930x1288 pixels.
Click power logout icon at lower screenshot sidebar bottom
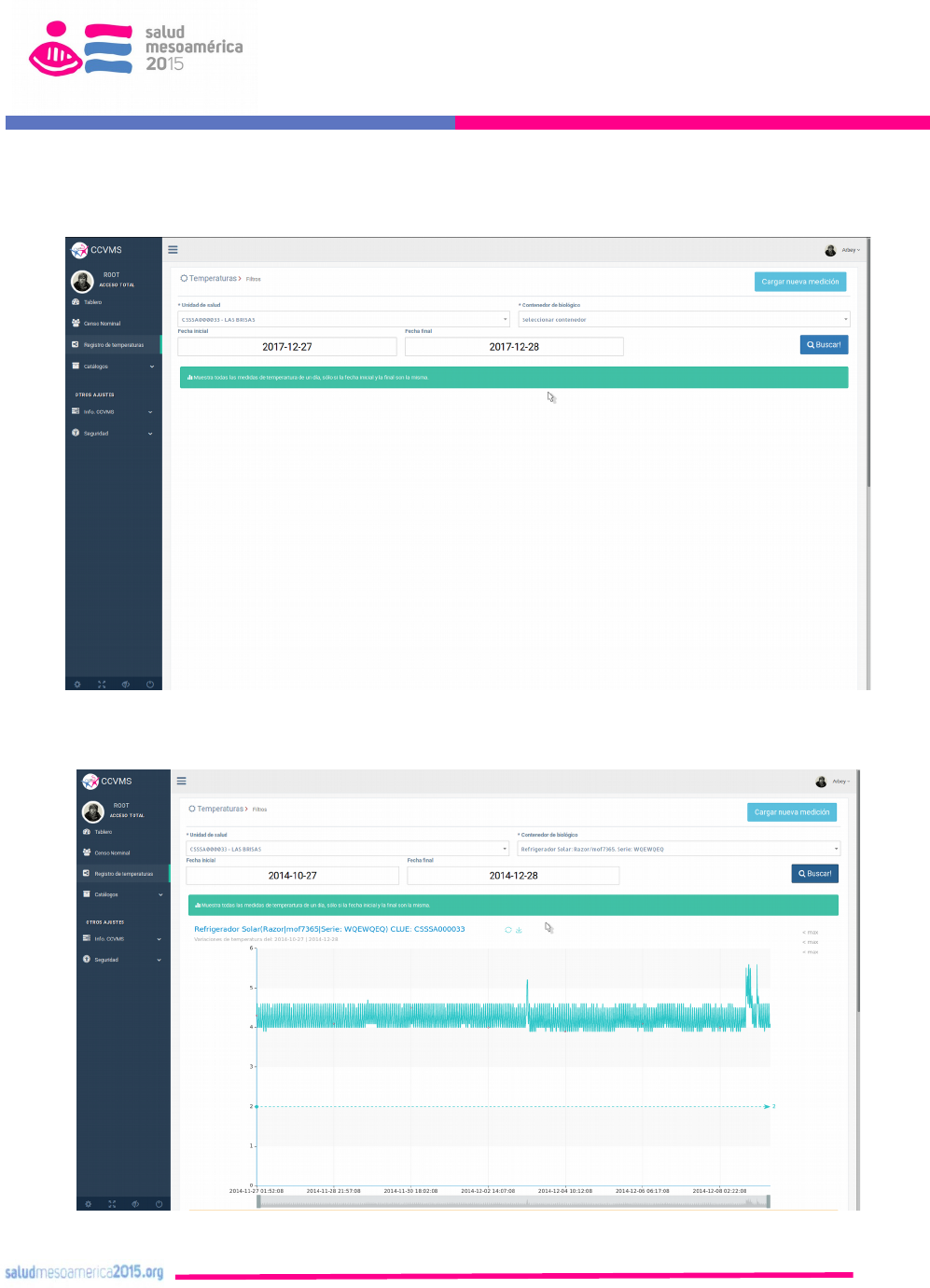(x=159, y=1204)
